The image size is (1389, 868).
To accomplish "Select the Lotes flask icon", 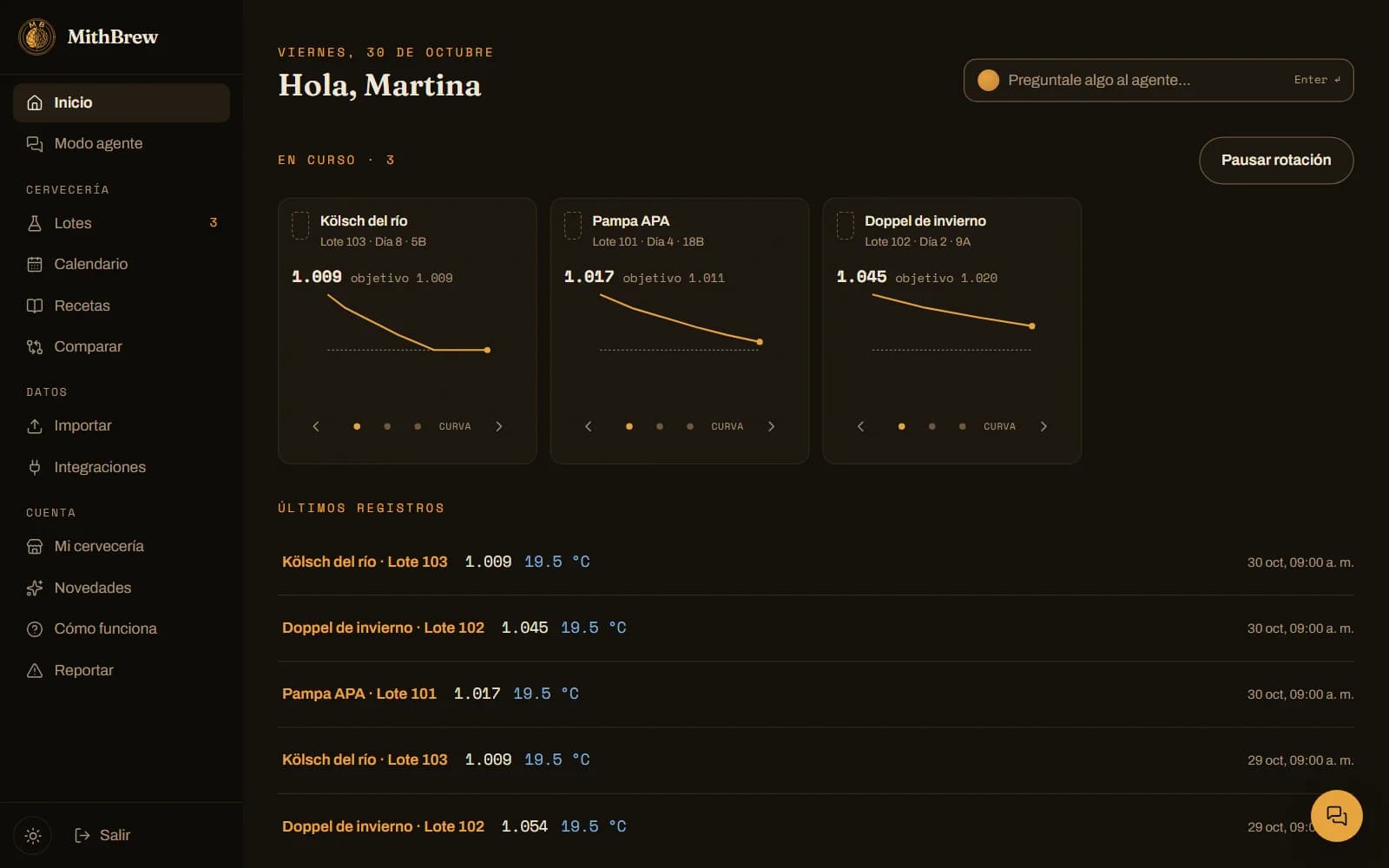I will [x=35, y=223].
